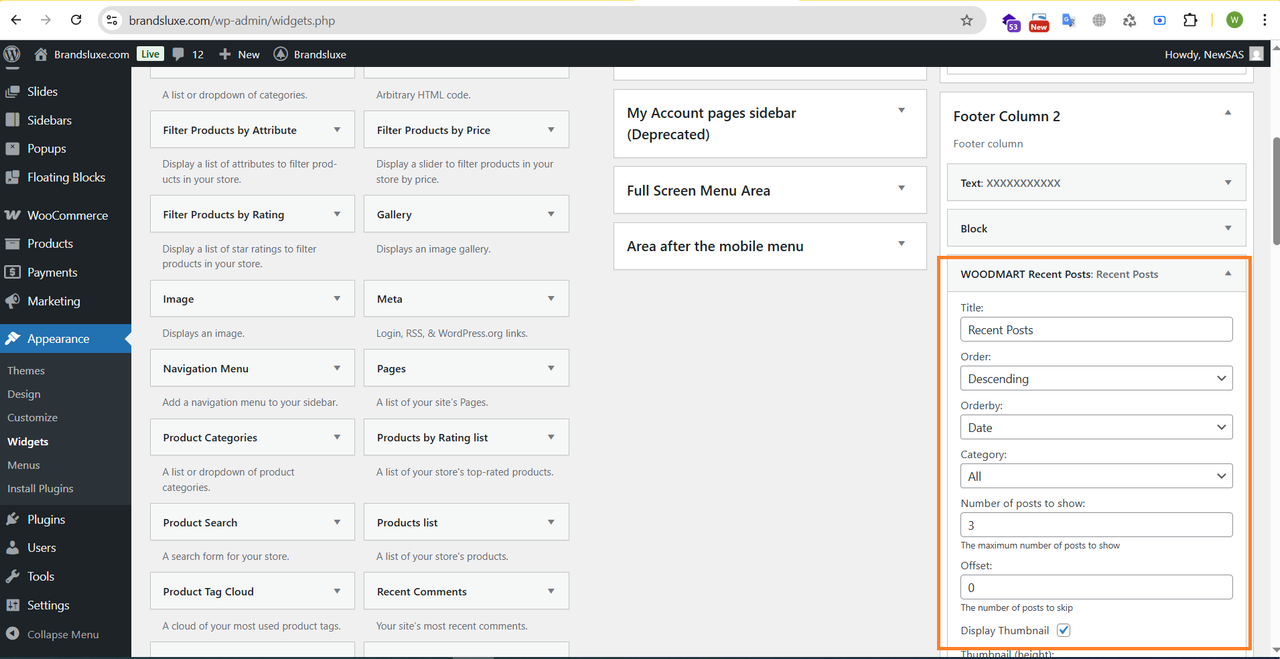
Task: Click the Products archive icon in sidebar
Action: click(13, 243)
